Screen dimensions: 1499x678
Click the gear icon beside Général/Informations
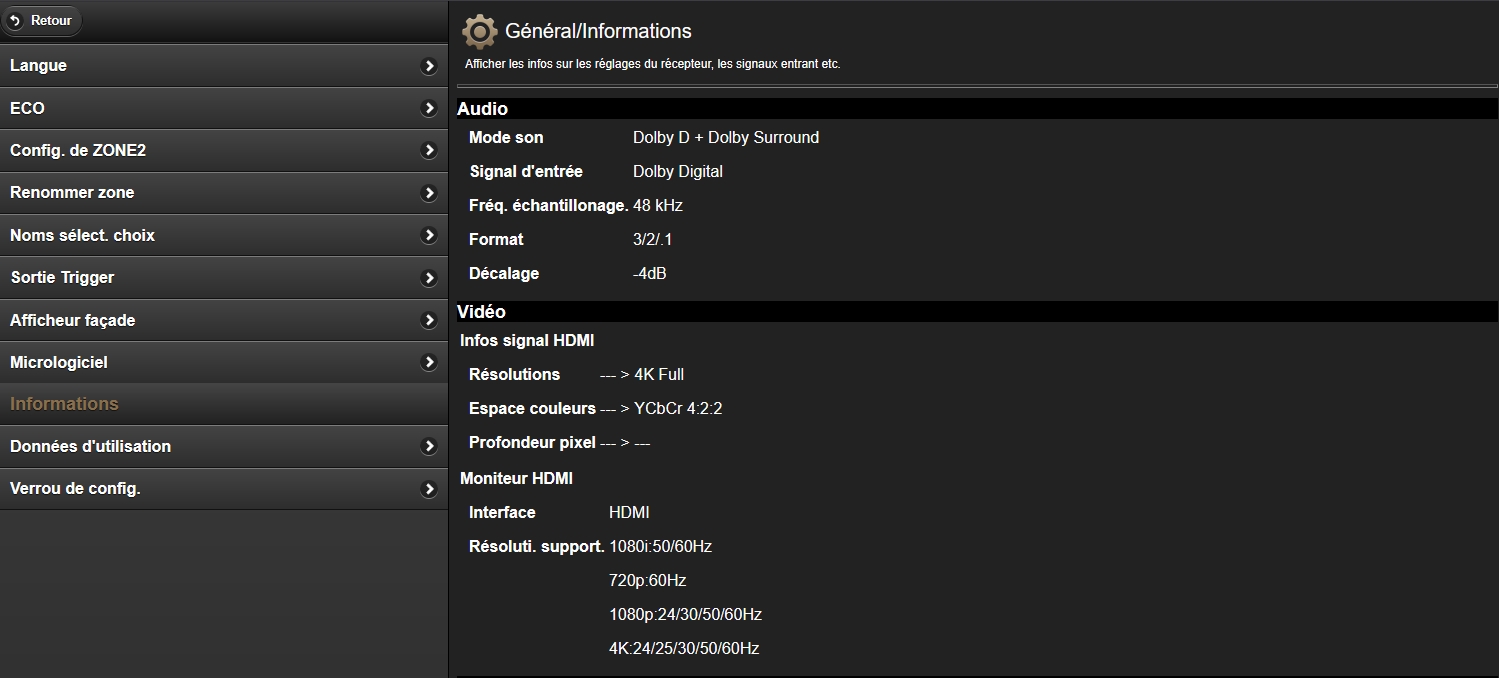[480, 32]
